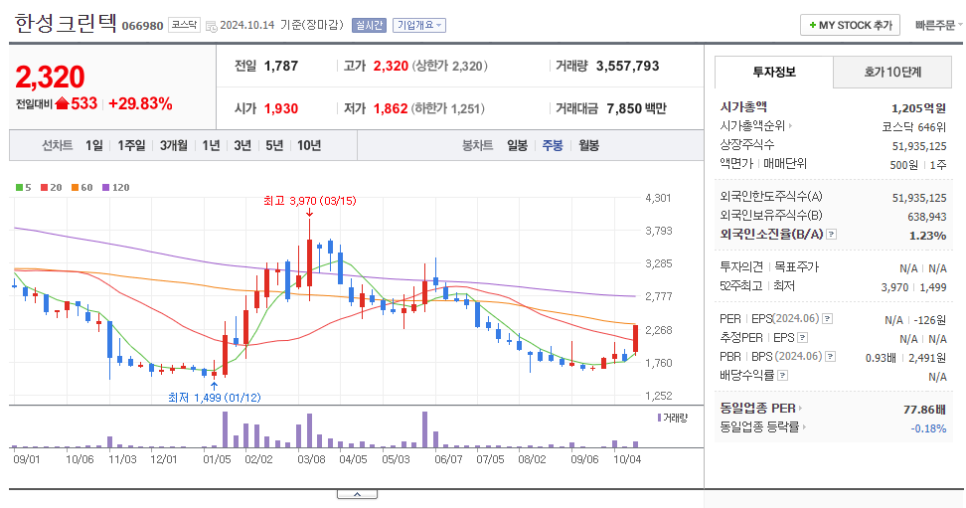Click the 외국인소진율 value 1.23%
Screen dimensions: 966x508
[928, 235]
